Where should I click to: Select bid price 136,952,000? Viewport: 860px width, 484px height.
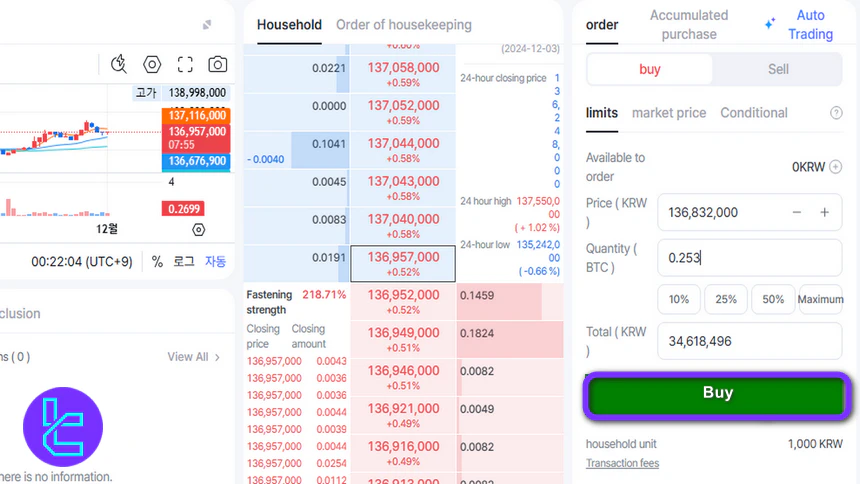pyautogui.click(x=403, y=301)
